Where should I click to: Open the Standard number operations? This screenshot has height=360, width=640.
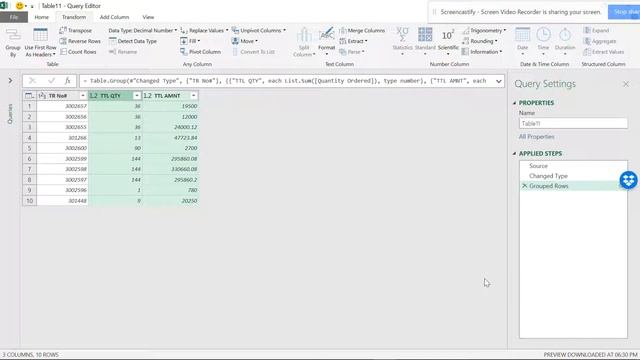425,42
